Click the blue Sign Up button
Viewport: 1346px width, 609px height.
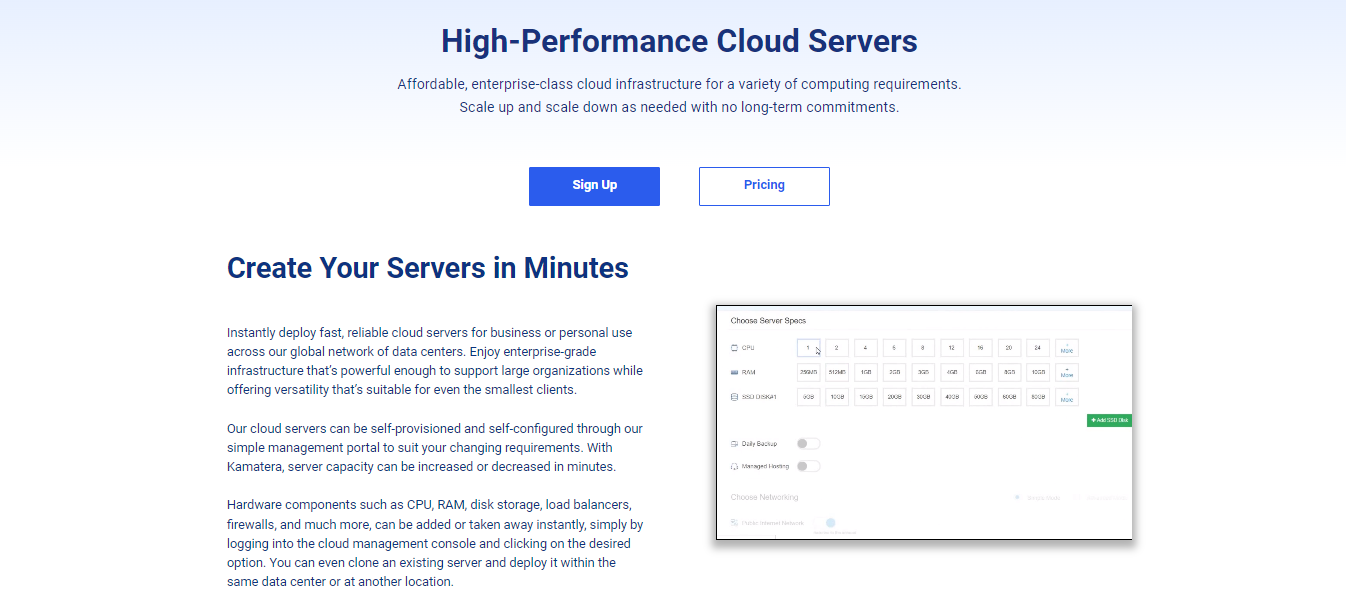tap(594, 186)
